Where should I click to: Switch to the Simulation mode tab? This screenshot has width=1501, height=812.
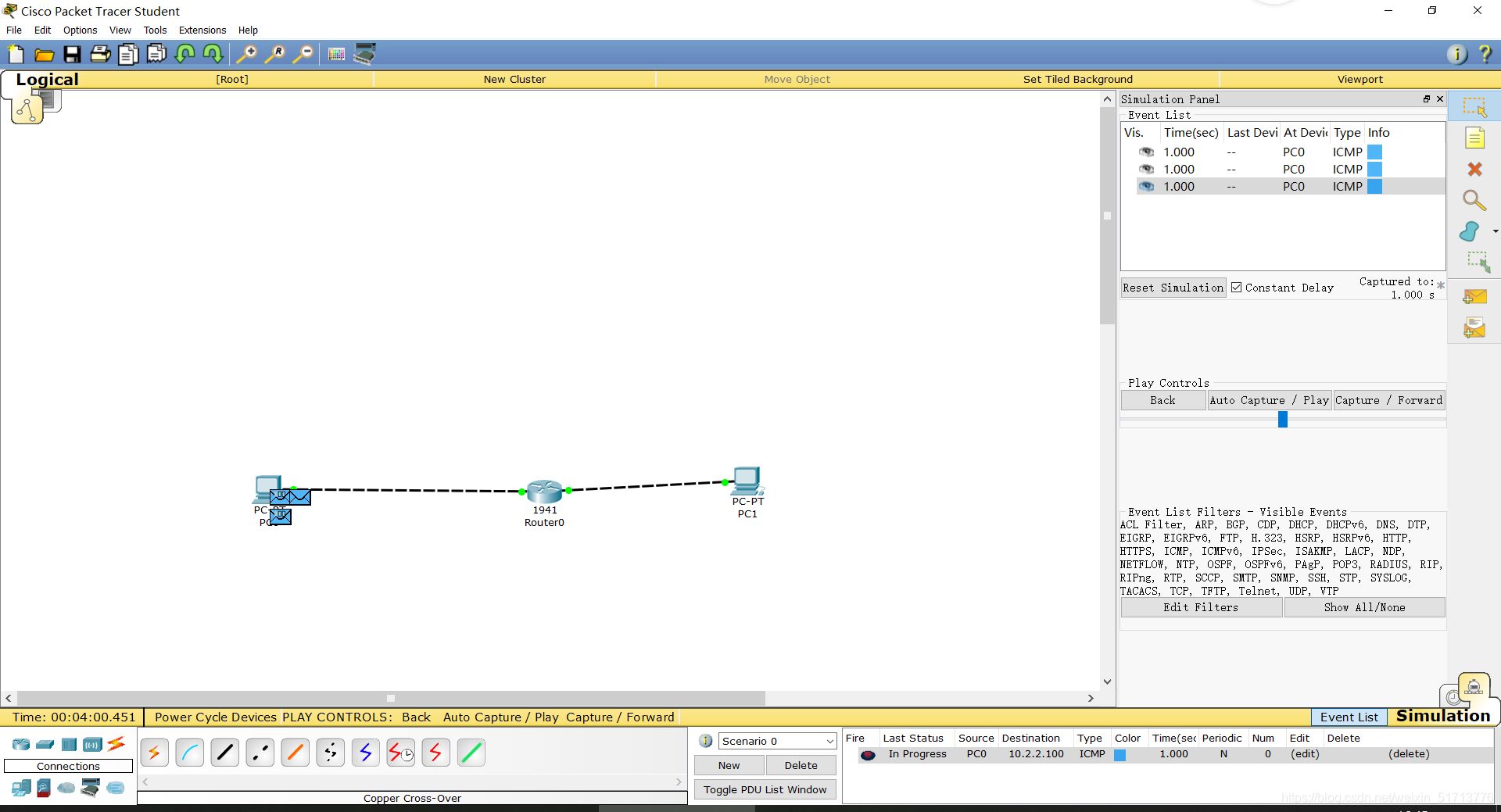pyautogui.click(x=1442, y=716)
